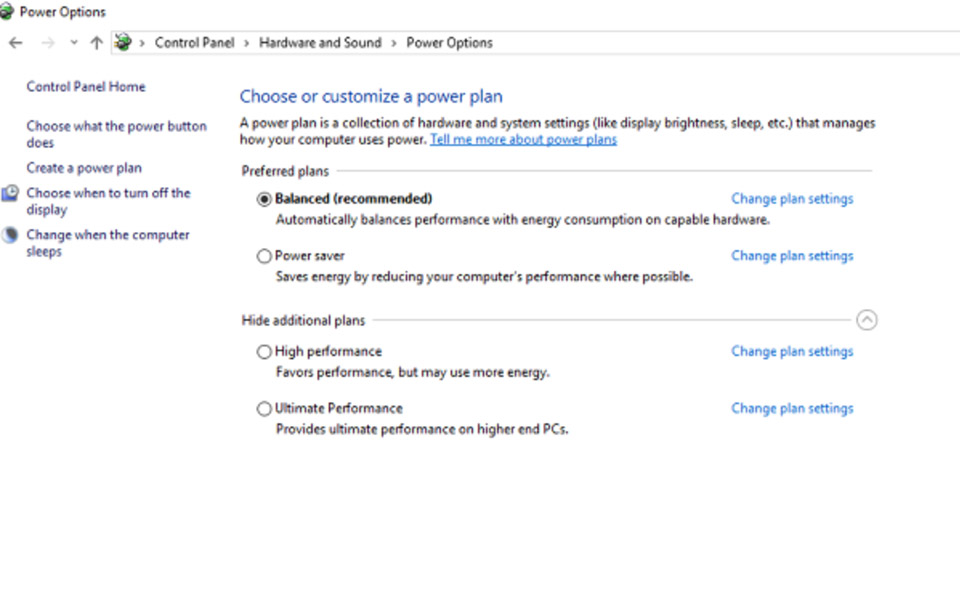Select the Balanced (recommended) plan

(x=264, y=199)
